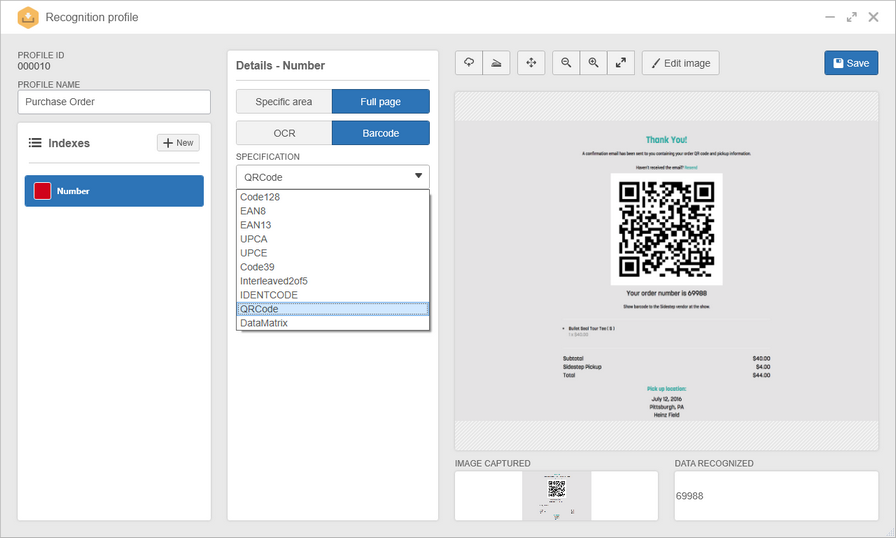Select the move/pan tool icon
Viewport: 896px width, 538px height.
point(531,63)
